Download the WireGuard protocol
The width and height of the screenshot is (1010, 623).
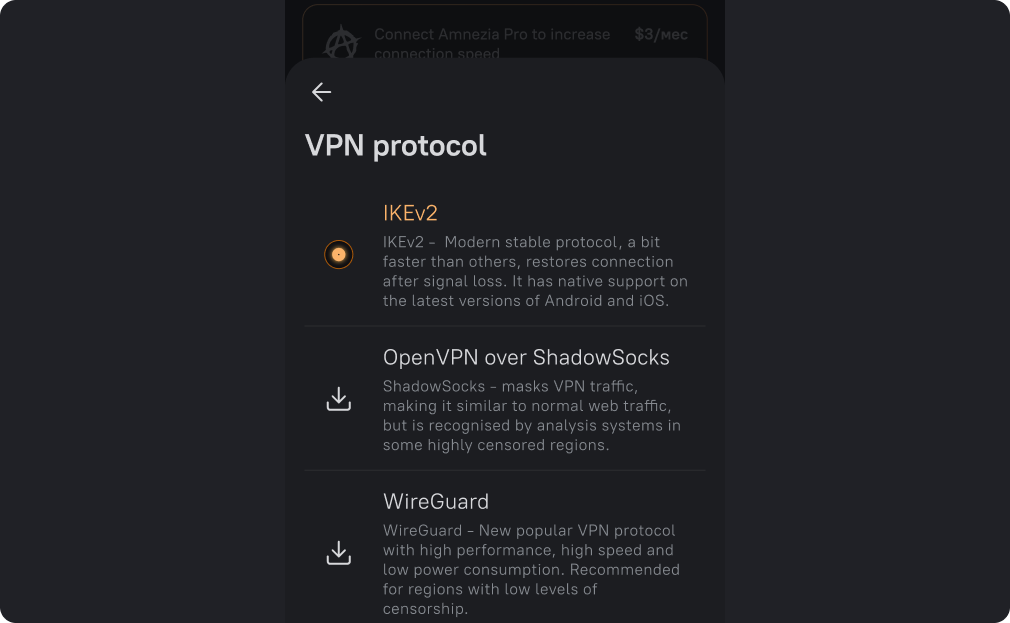[339, 553]
